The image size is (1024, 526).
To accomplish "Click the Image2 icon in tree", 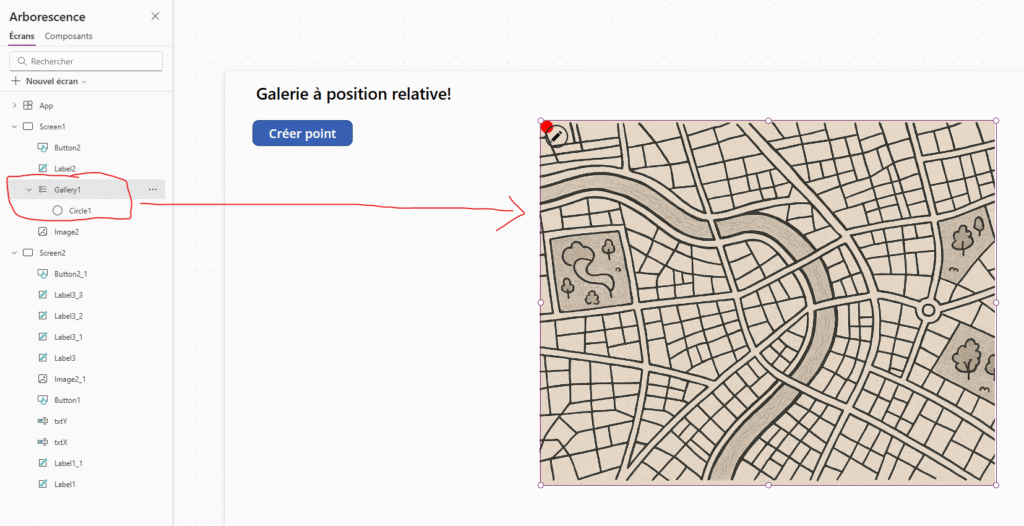I will coord(43,232).
